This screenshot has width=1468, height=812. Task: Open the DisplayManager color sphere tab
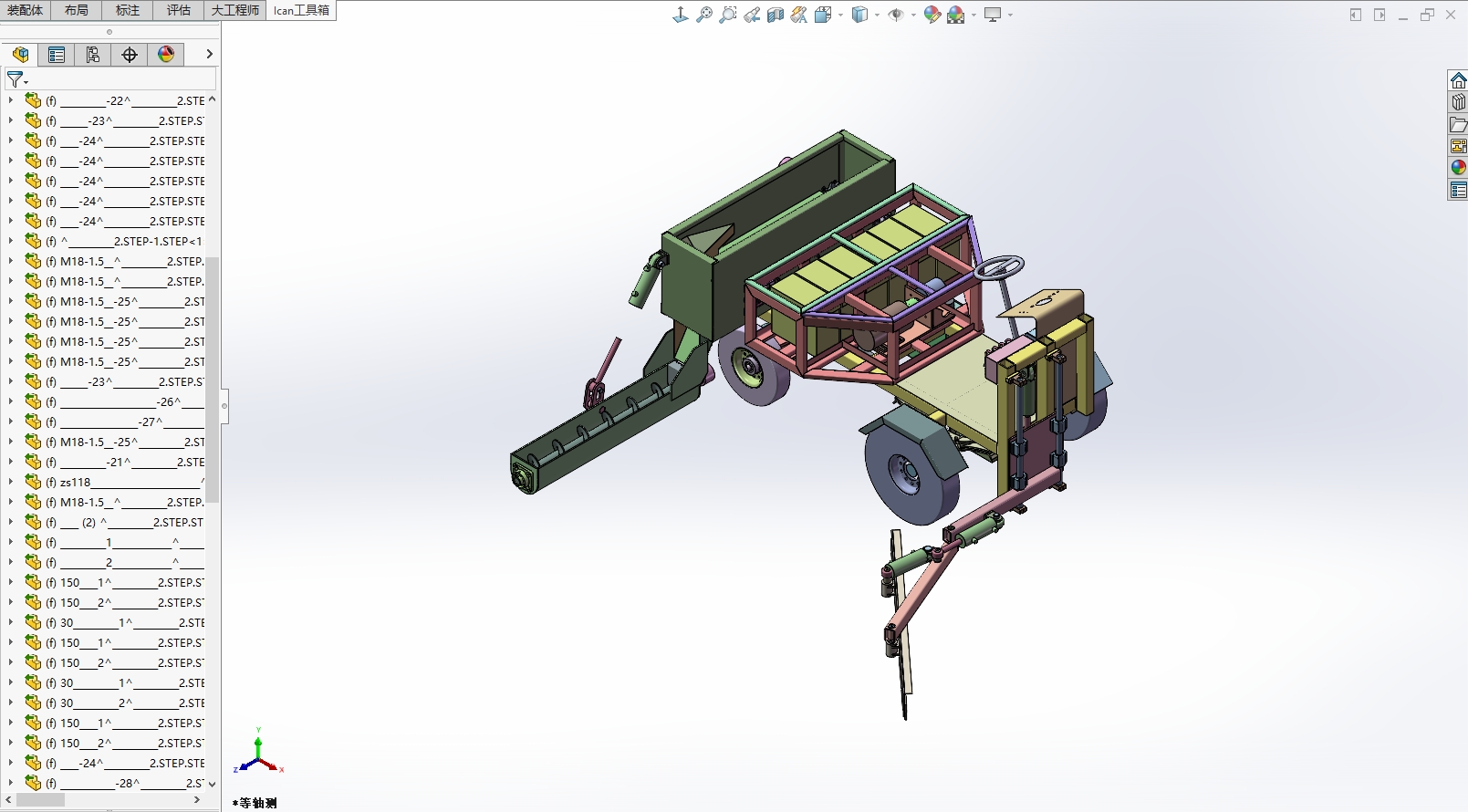pos(166,55)
